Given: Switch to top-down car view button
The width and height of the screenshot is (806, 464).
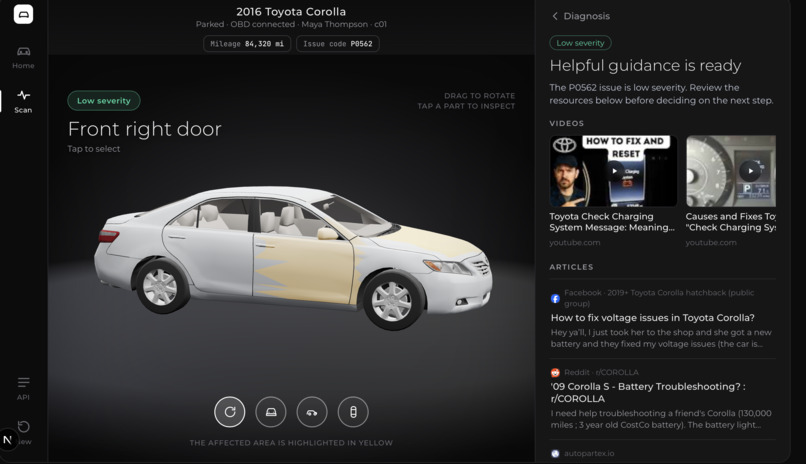Looking at the screenshot, I should [x=353, y=412].
